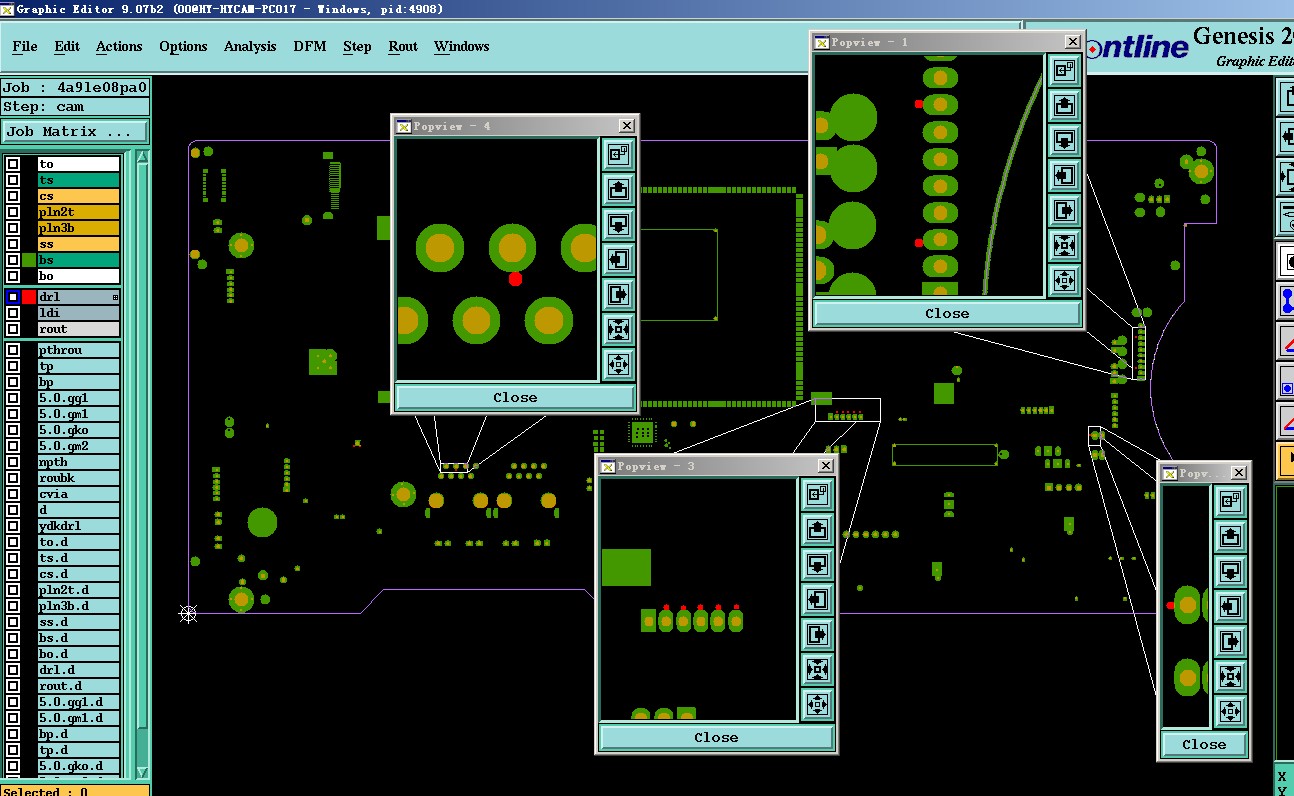Toggle the 'to' layer checkbox
The width and height of the screenshot is (1294, 796).
click(x=13, y=164)
